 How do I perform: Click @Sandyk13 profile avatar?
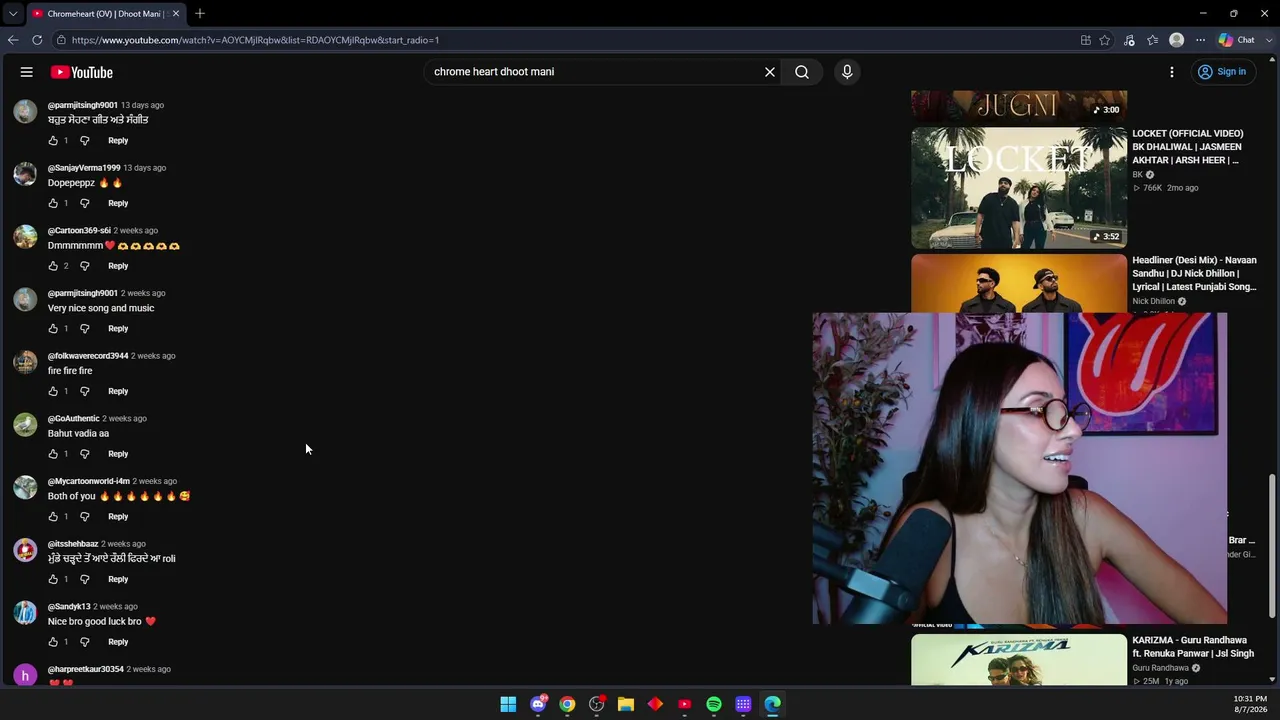click(x=25, y=612)
